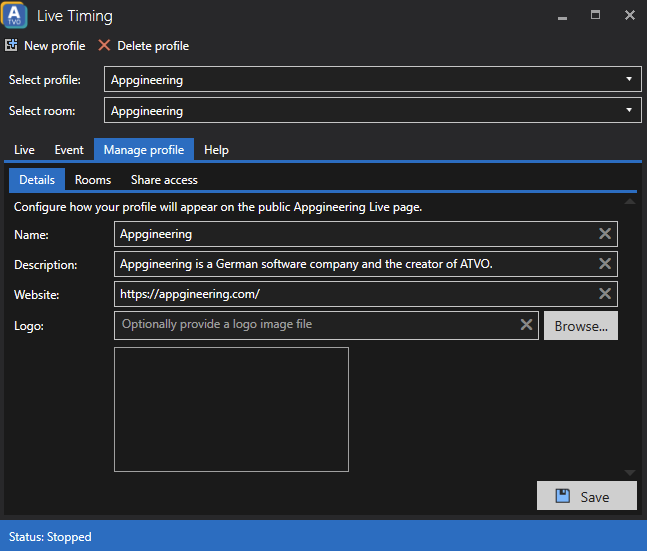Click the empty logo preview box
Screen dimensions: 647x551
tap(231, 409)
